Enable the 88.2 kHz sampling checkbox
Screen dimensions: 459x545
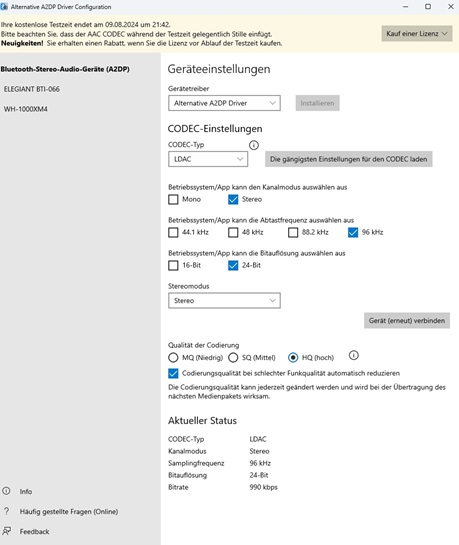click(x=293, y=232)
